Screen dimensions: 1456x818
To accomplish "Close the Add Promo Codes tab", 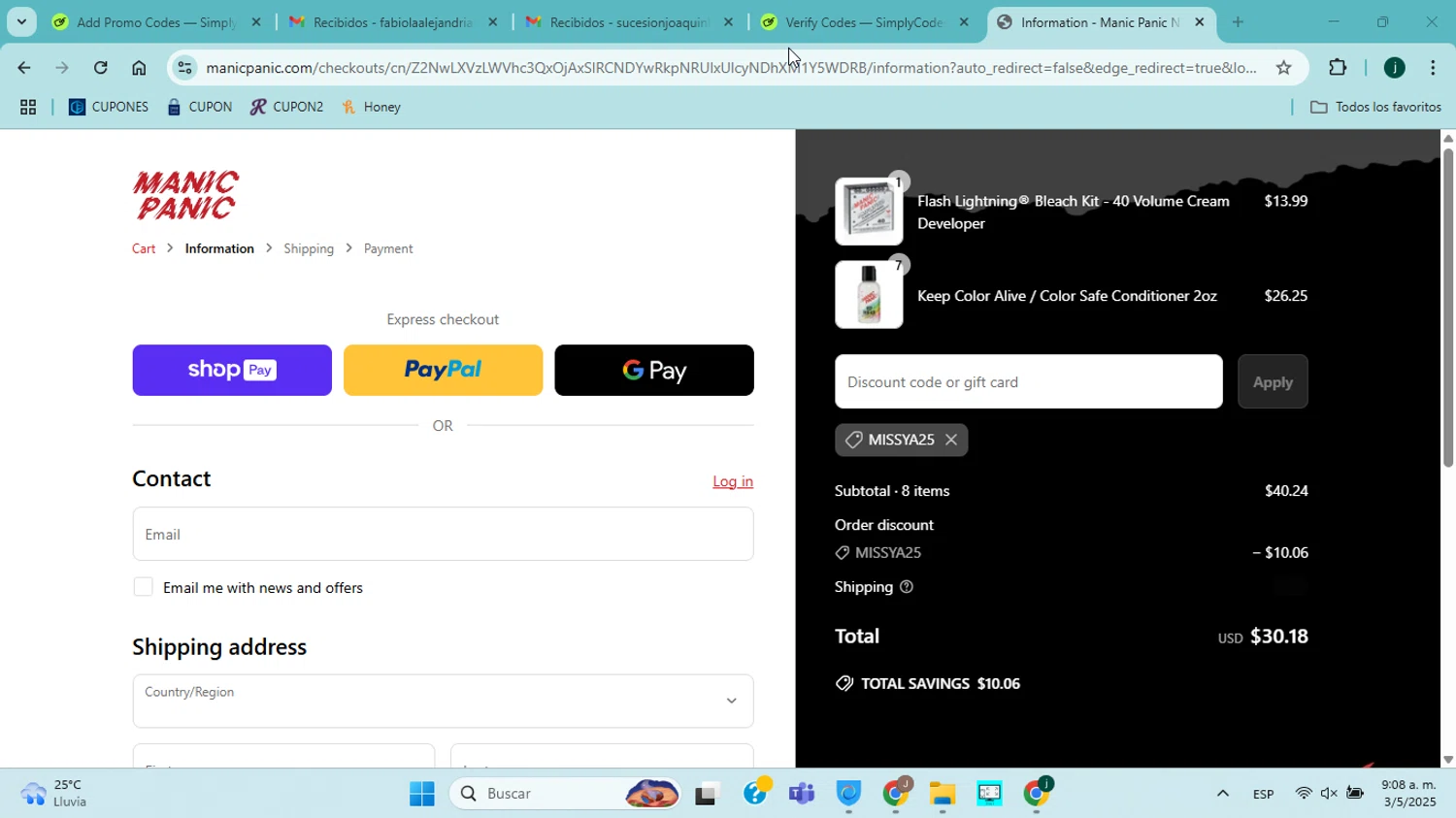I will (256, 21).
